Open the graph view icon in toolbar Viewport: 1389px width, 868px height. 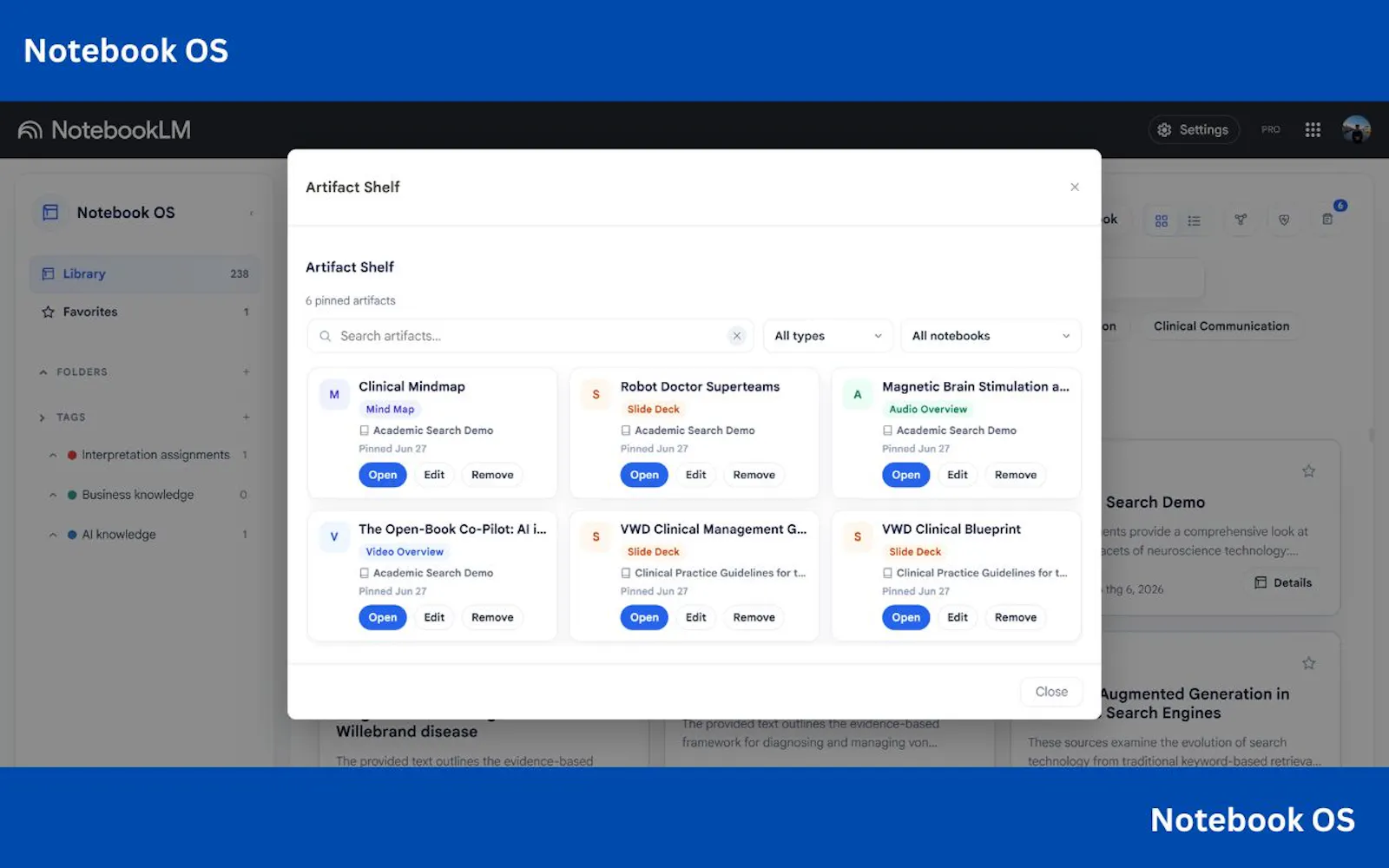tap(1241, 220)
